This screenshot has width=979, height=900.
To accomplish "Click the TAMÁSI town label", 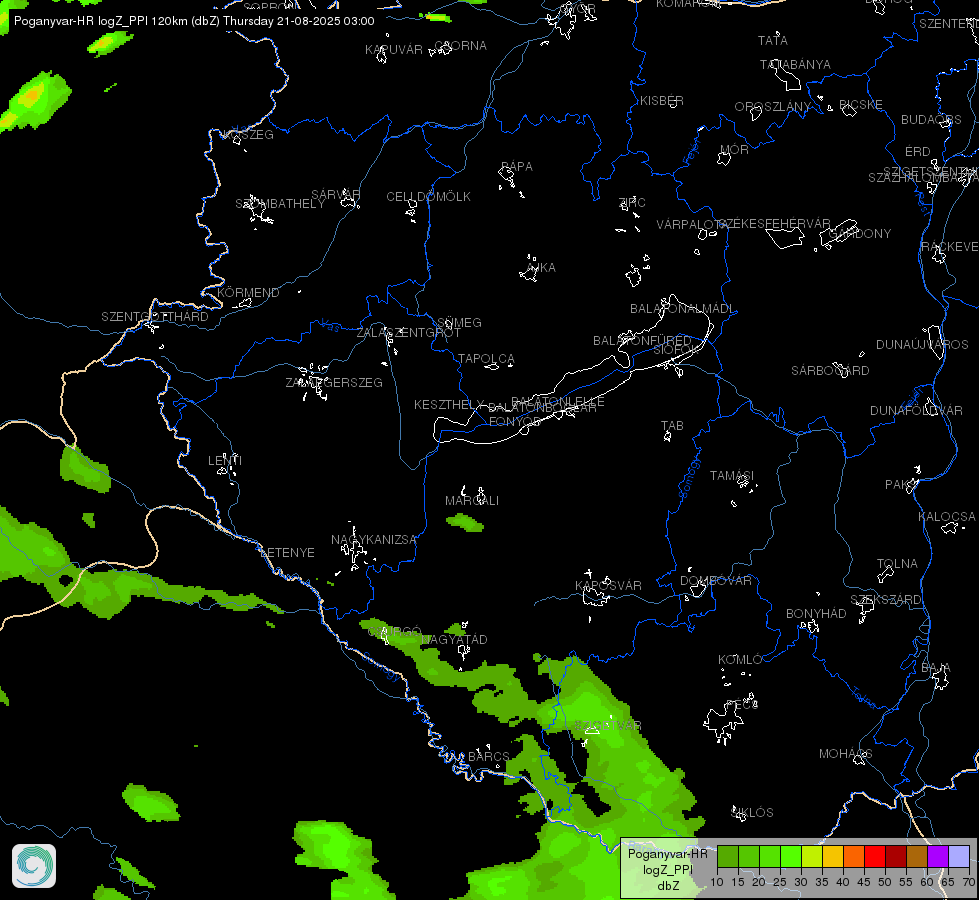I will coord(732,476).
